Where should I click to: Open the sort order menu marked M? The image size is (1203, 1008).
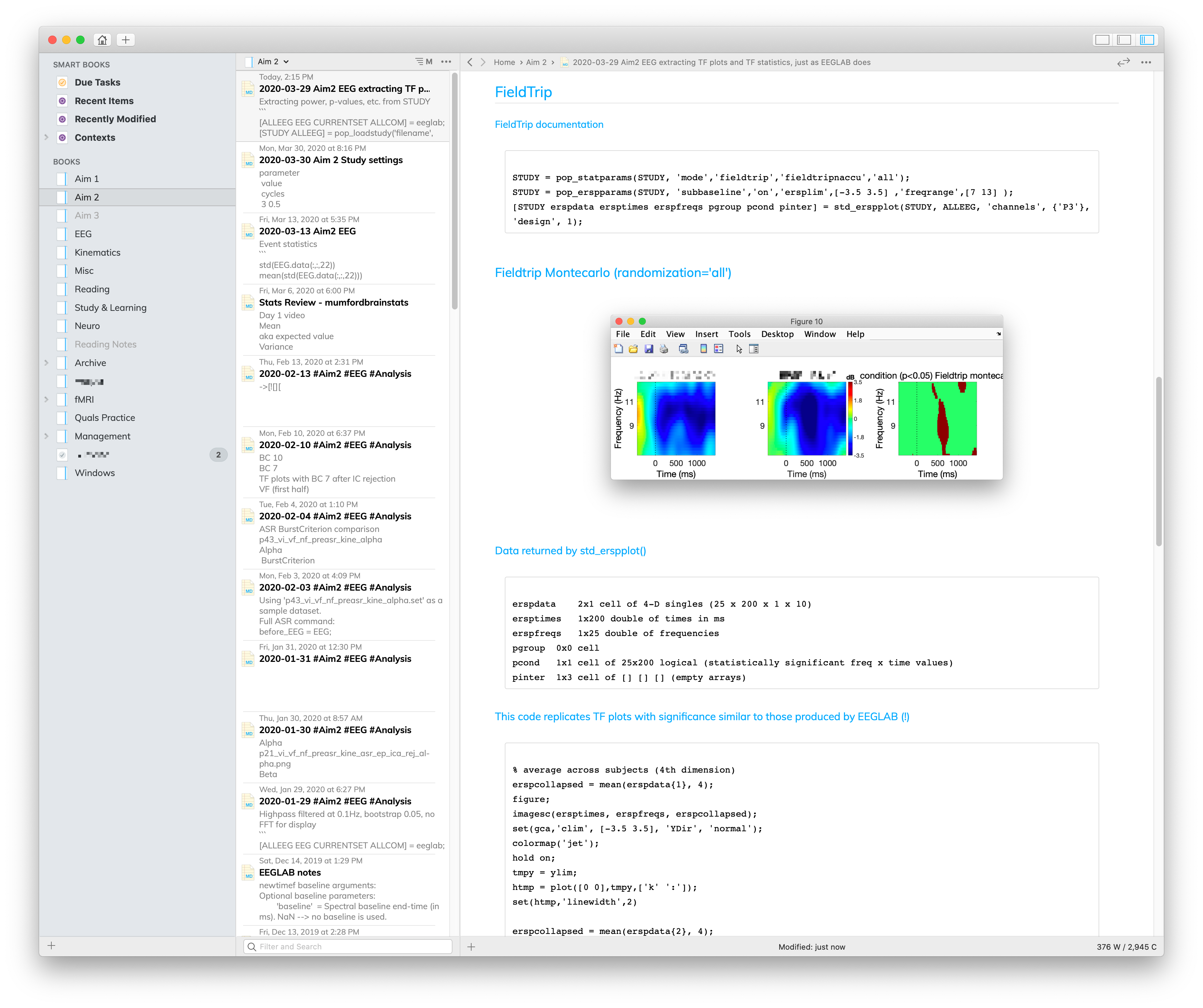(x=424, y=62)
